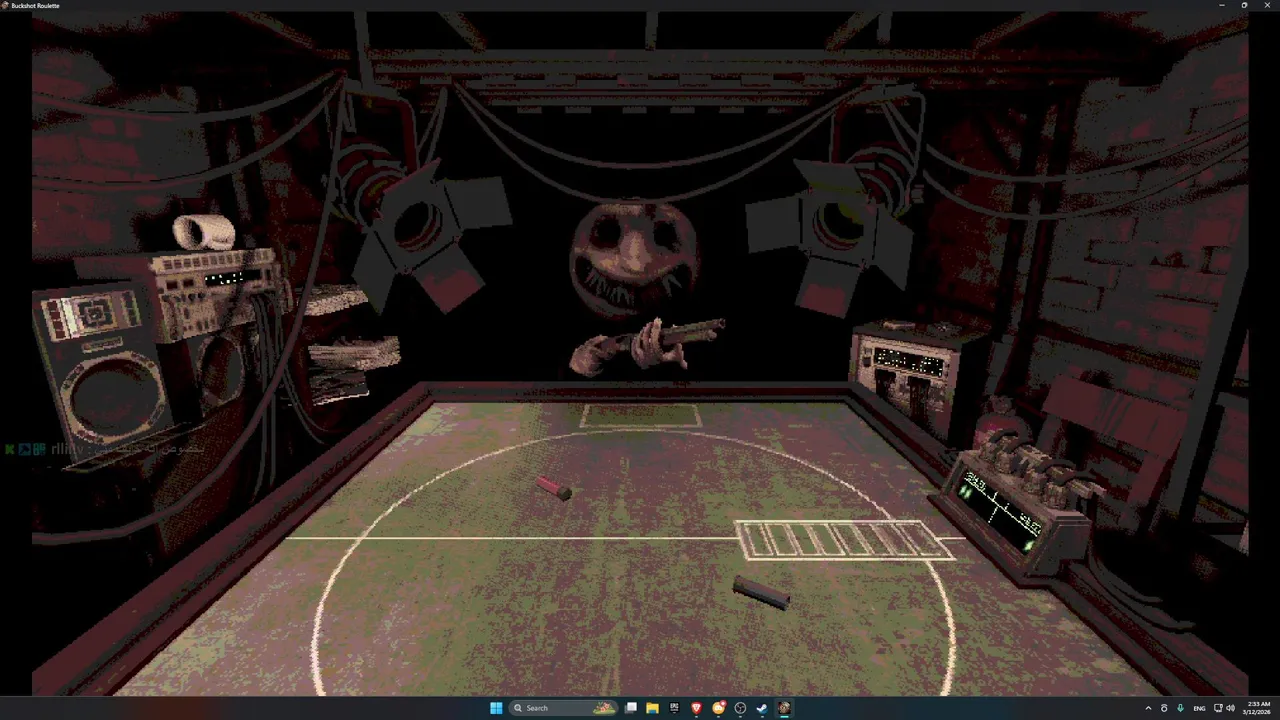The image size is (1280, 720).
Task: Click the dealer's grinning face
Action: tap(634, 258)
